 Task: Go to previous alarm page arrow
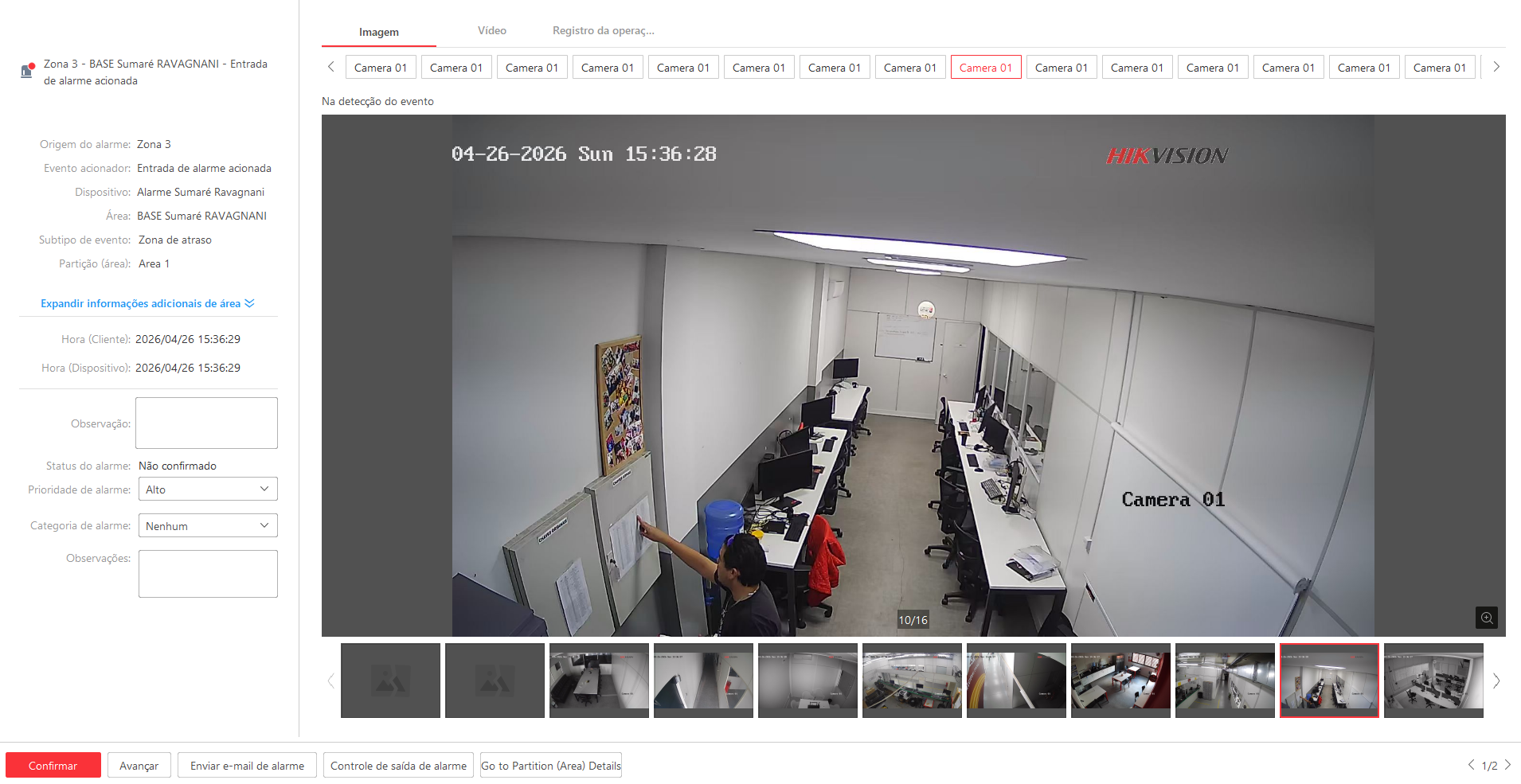pyautogui.click(x=1471, y=765)
